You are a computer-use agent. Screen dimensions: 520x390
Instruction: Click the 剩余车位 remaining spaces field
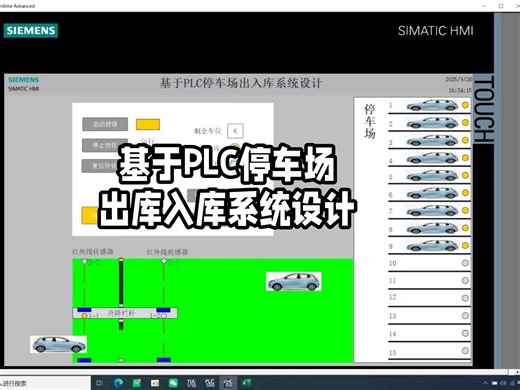(235, 131)
